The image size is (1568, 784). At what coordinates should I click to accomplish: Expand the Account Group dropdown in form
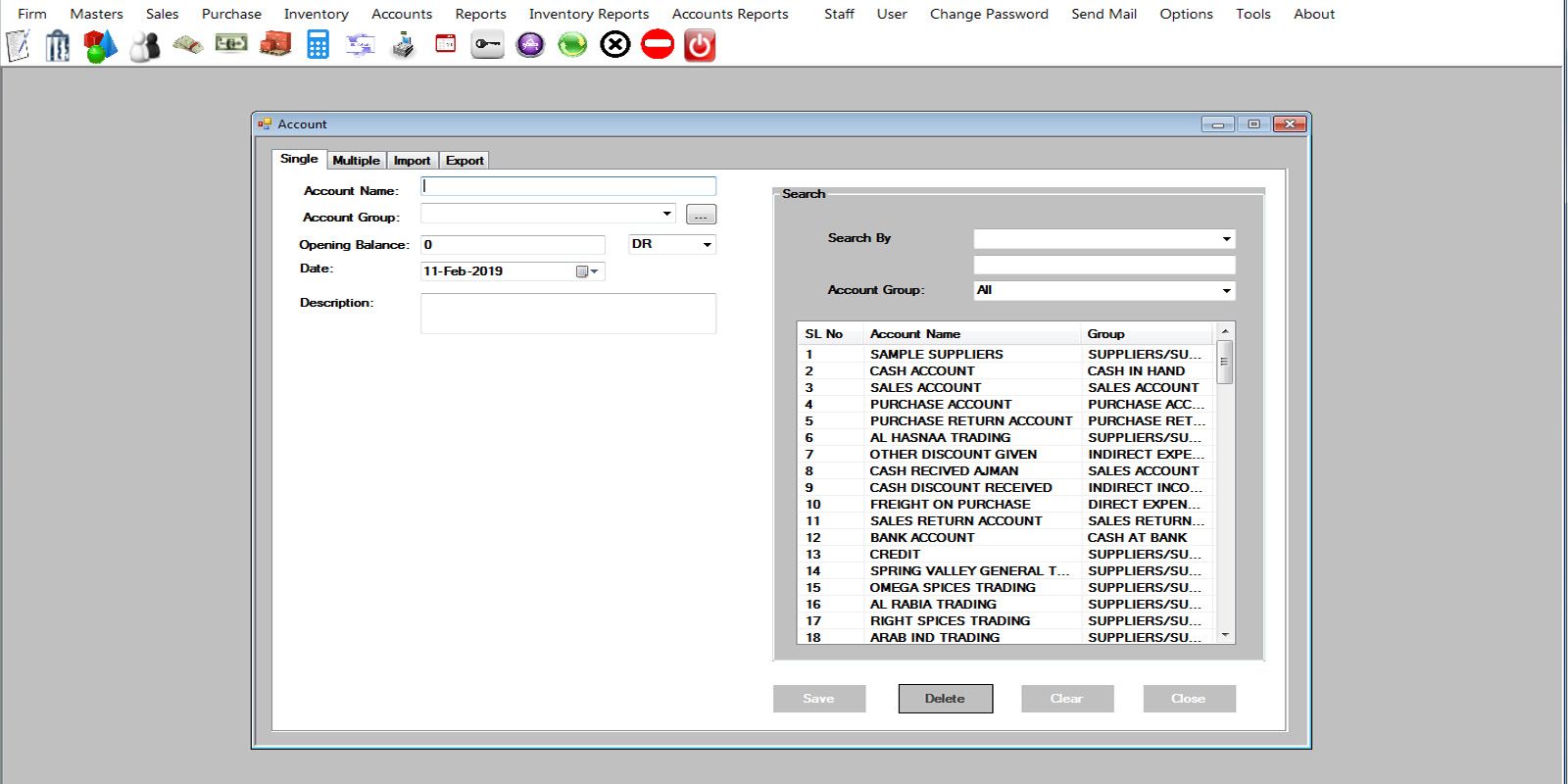pyautogui.click(x=666, y=214)
